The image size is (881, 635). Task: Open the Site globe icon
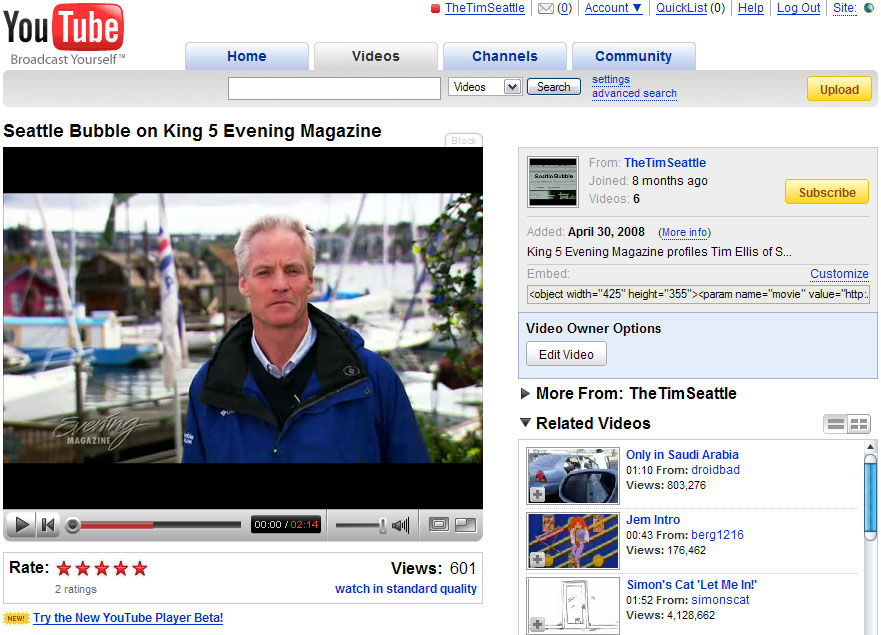[x=869, y=8]
